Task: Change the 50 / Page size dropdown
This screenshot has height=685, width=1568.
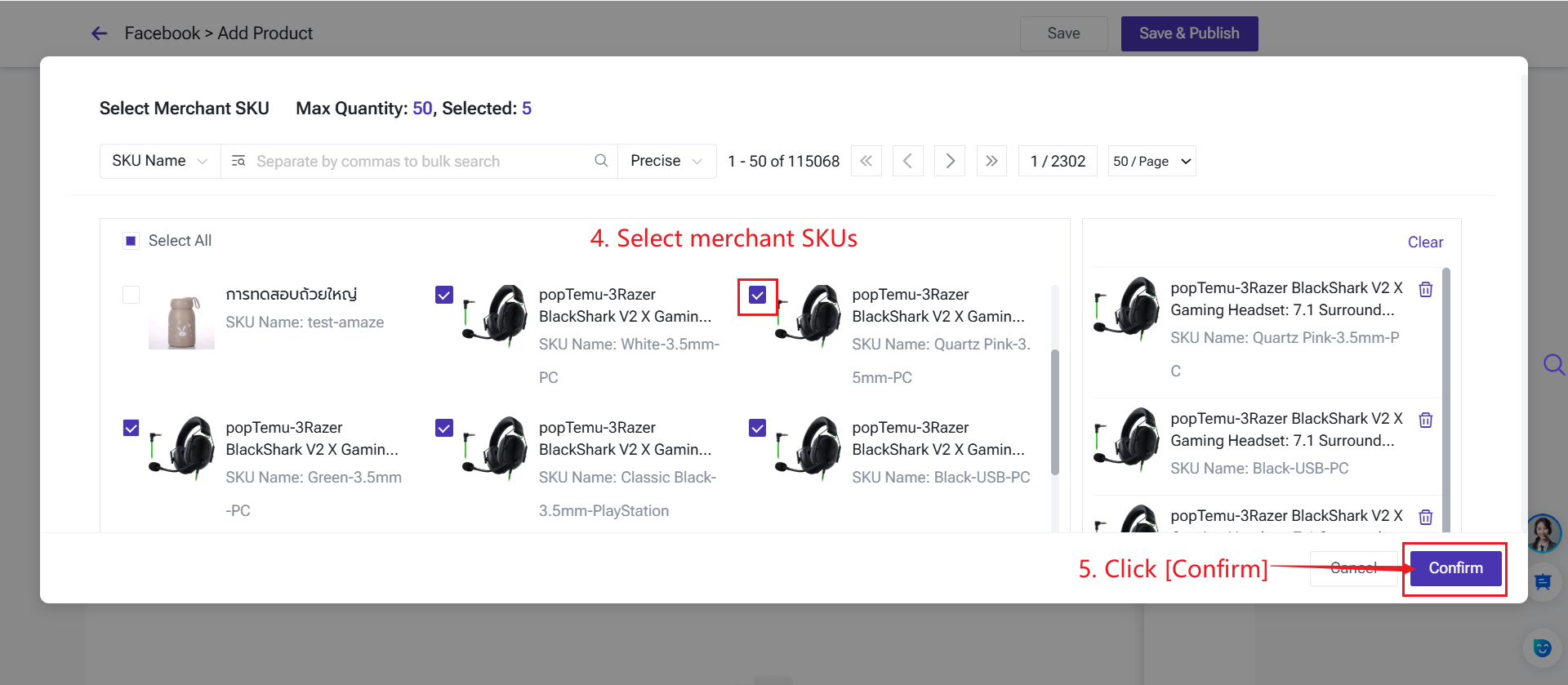Action: (1151, 161)
